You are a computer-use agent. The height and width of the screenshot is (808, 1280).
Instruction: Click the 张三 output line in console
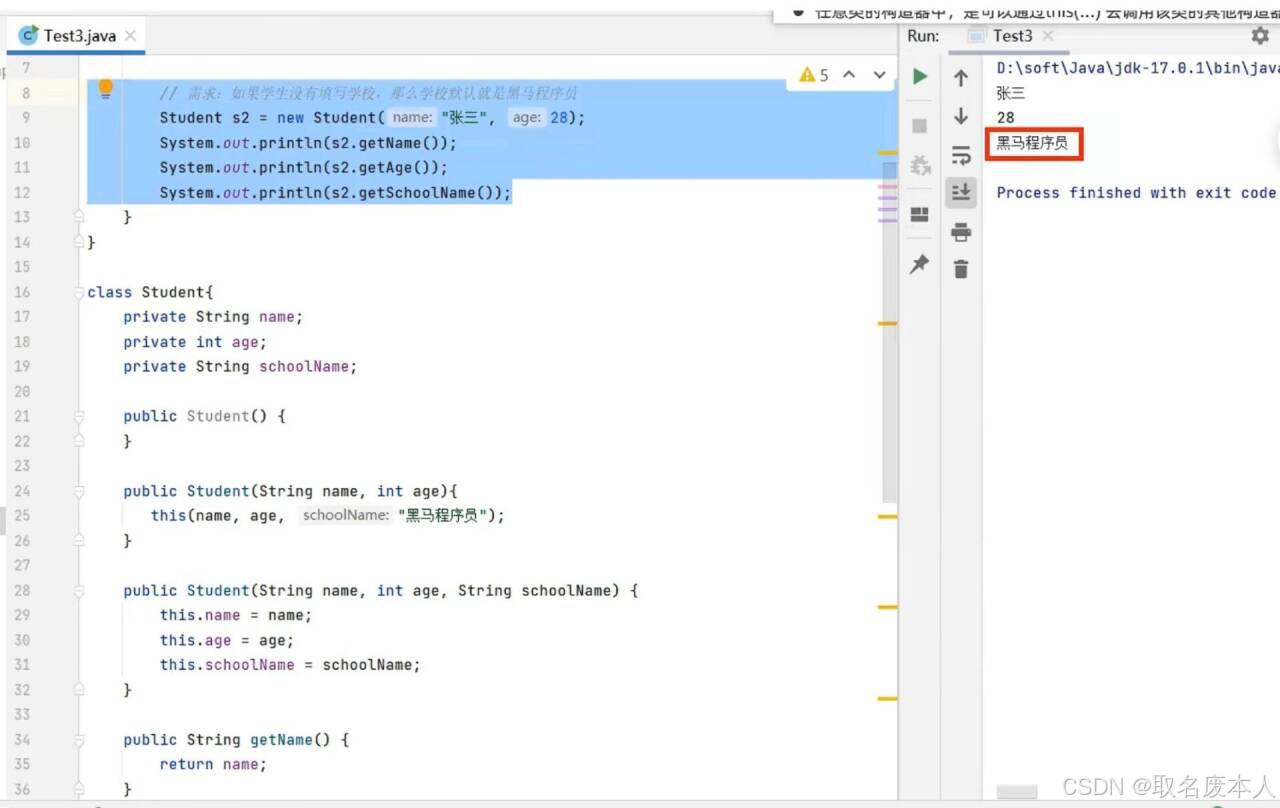point(1011,93)
